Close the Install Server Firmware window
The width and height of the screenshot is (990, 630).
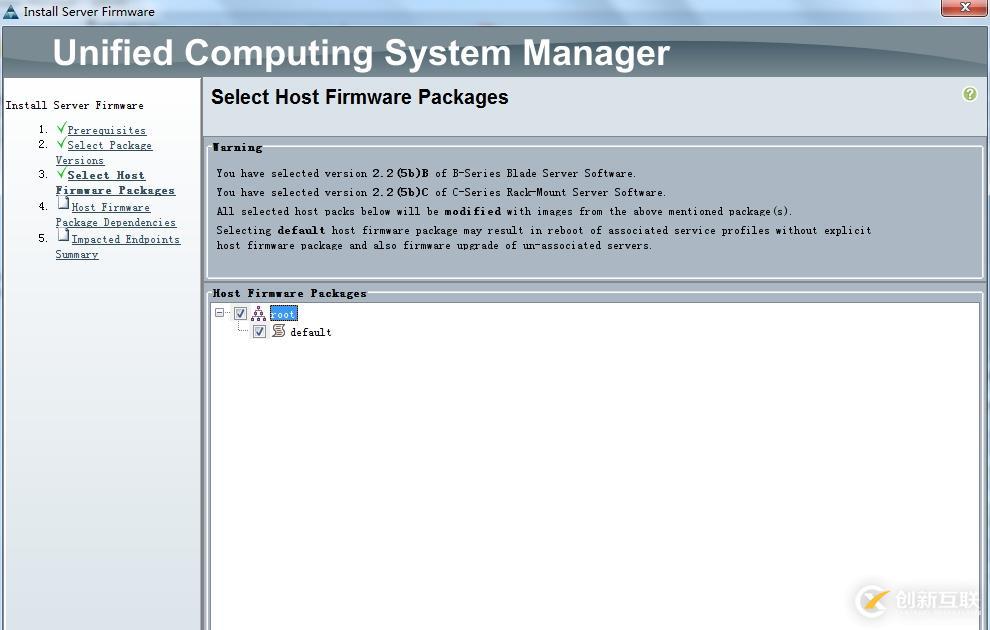click(x=964, y=8)
